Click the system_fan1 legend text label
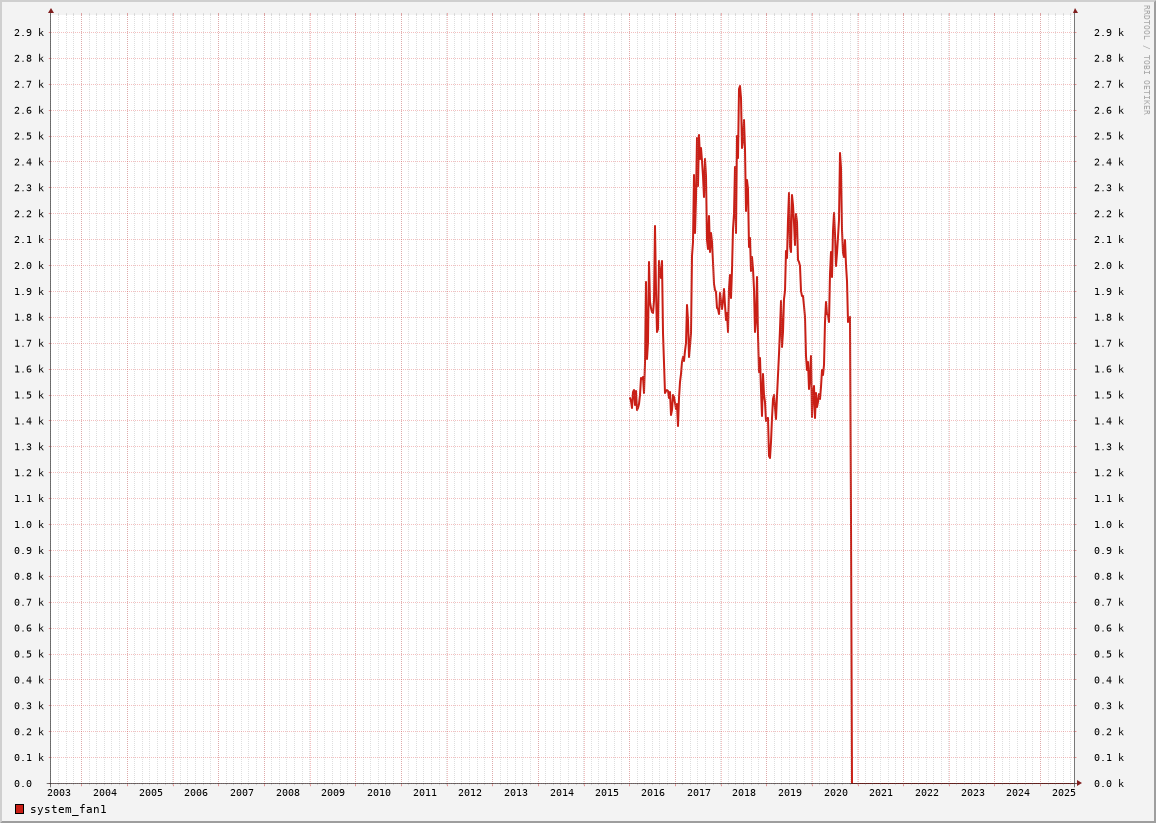This screenshot has width=1156, height=823. click(x=68, y=809)
